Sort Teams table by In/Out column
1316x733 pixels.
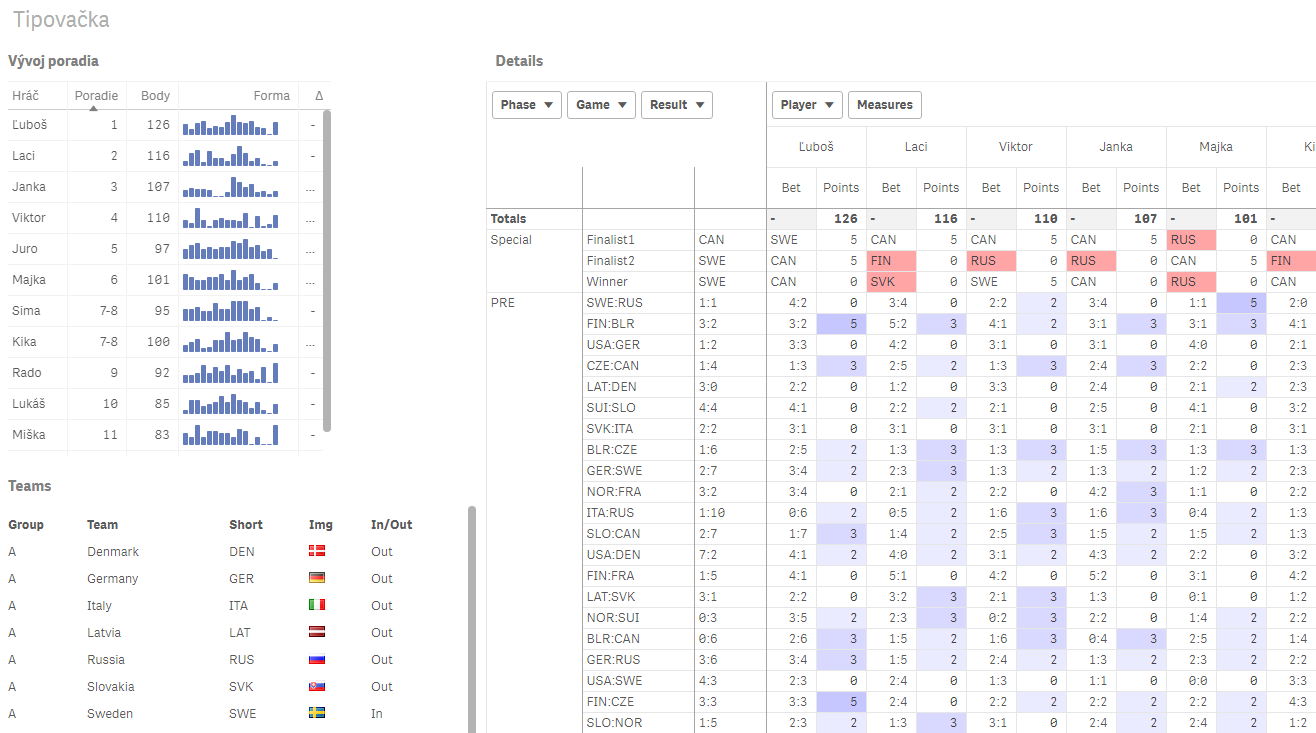coord(391,524)
